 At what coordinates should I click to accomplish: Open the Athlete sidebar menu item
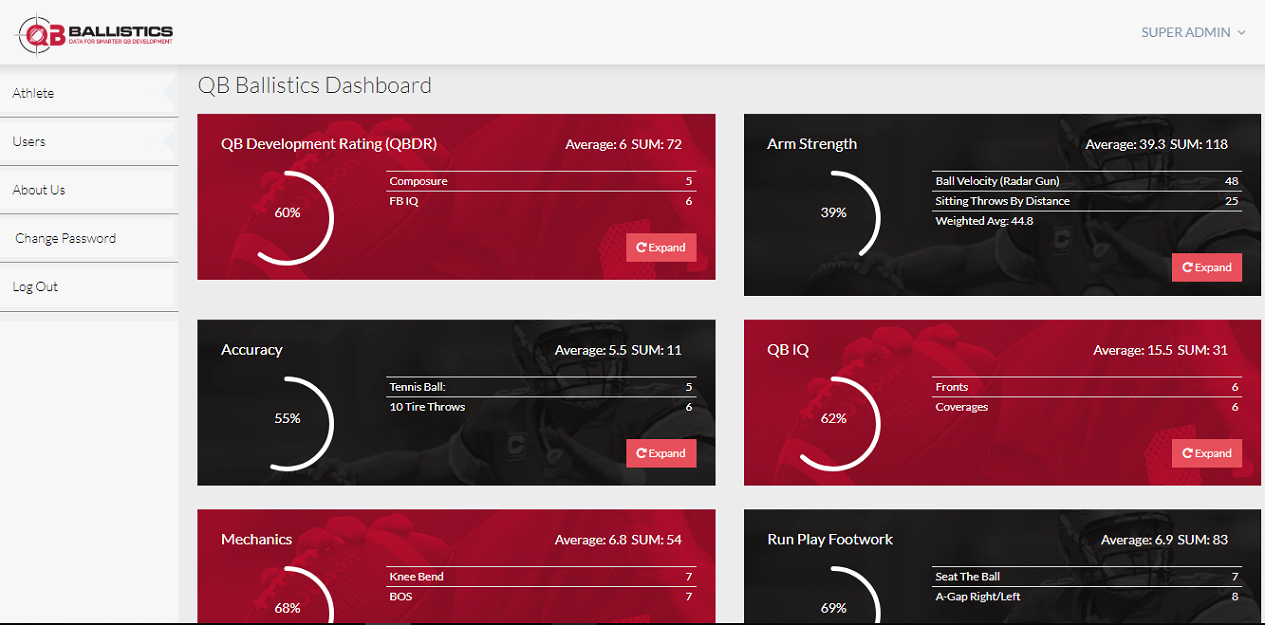pos(34,93)
